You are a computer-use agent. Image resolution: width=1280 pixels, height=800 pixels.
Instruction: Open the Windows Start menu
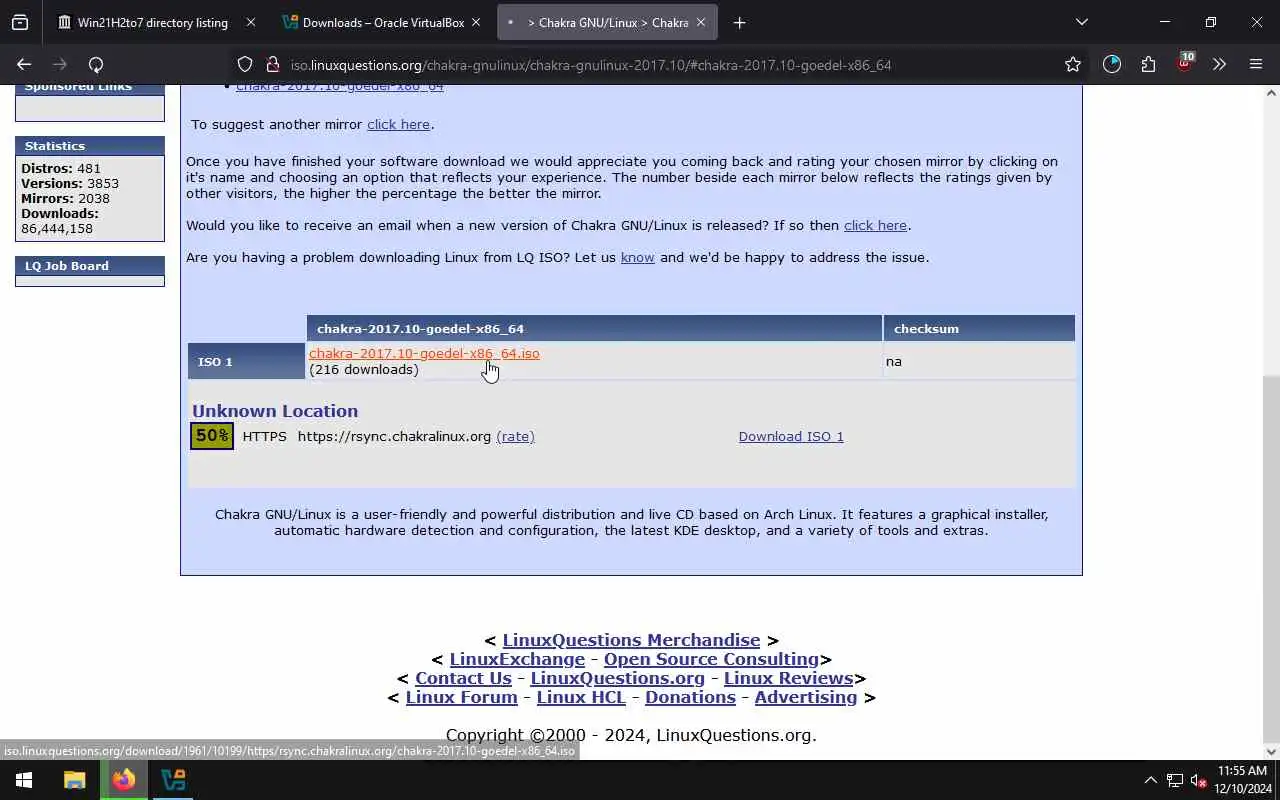point(24,780)
